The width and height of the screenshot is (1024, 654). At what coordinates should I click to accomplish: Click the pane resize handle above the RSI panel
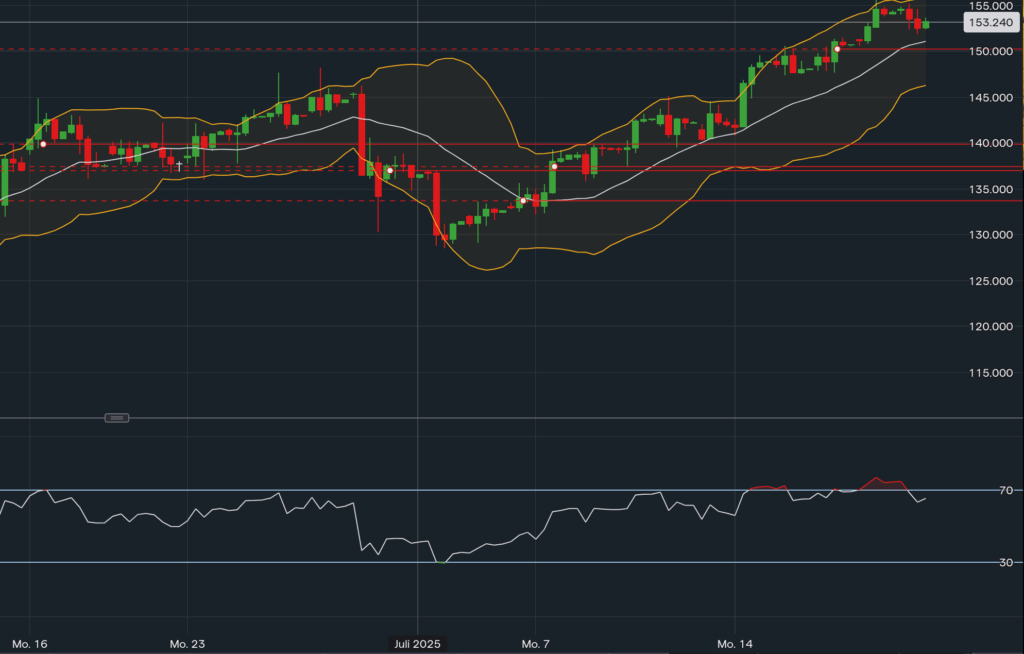pyautogui.click(x=117, y=417)
